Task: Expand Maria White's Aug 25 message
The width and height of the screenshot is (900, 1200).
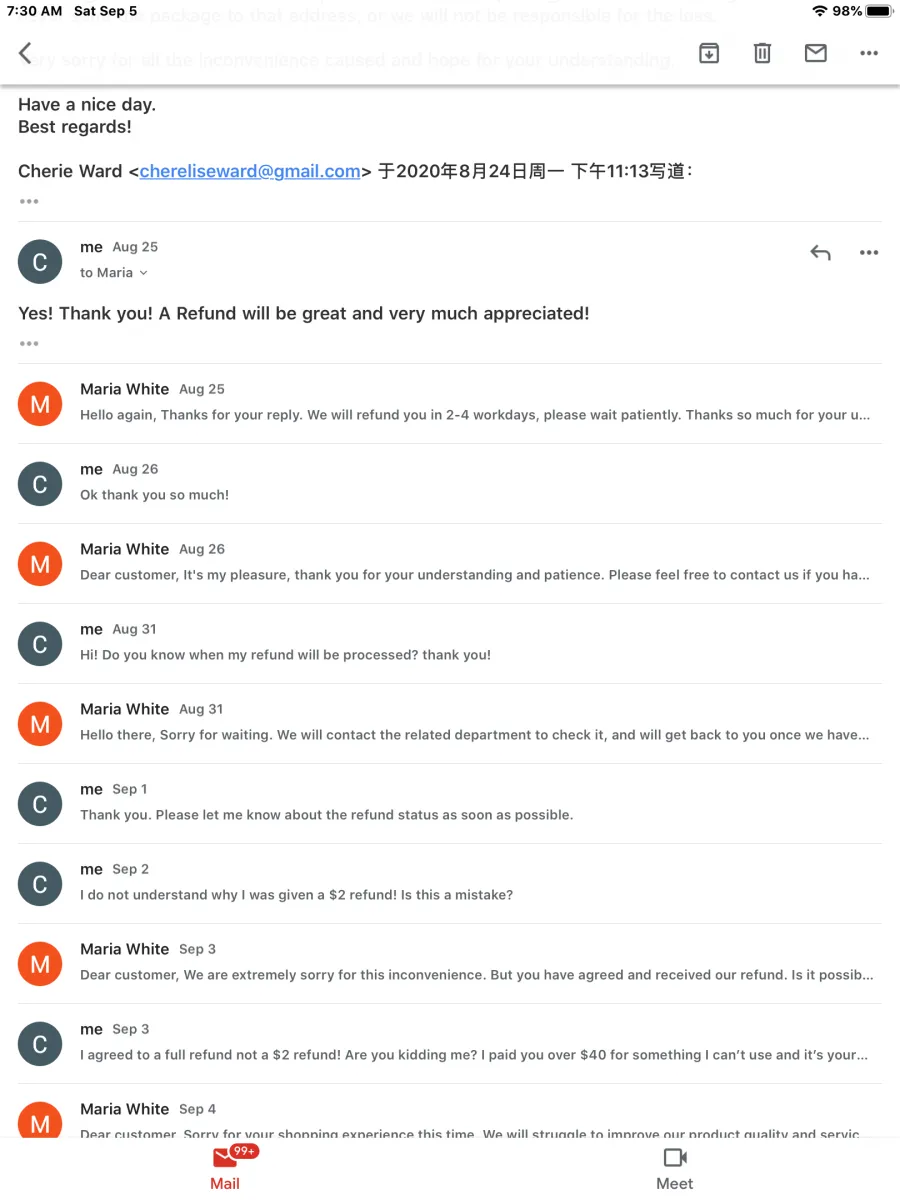Action: [450, 403]
